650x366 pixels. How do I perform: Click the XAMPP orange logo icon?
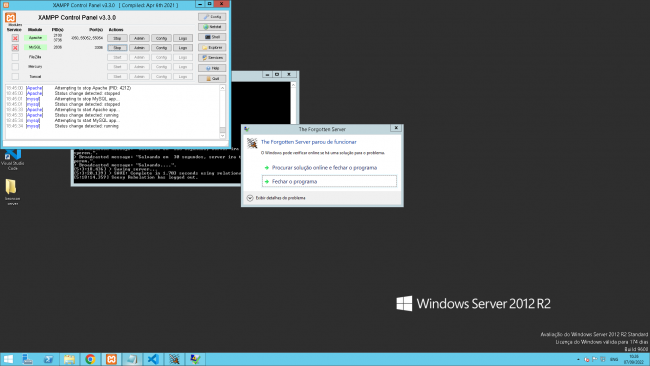[10, 17]
